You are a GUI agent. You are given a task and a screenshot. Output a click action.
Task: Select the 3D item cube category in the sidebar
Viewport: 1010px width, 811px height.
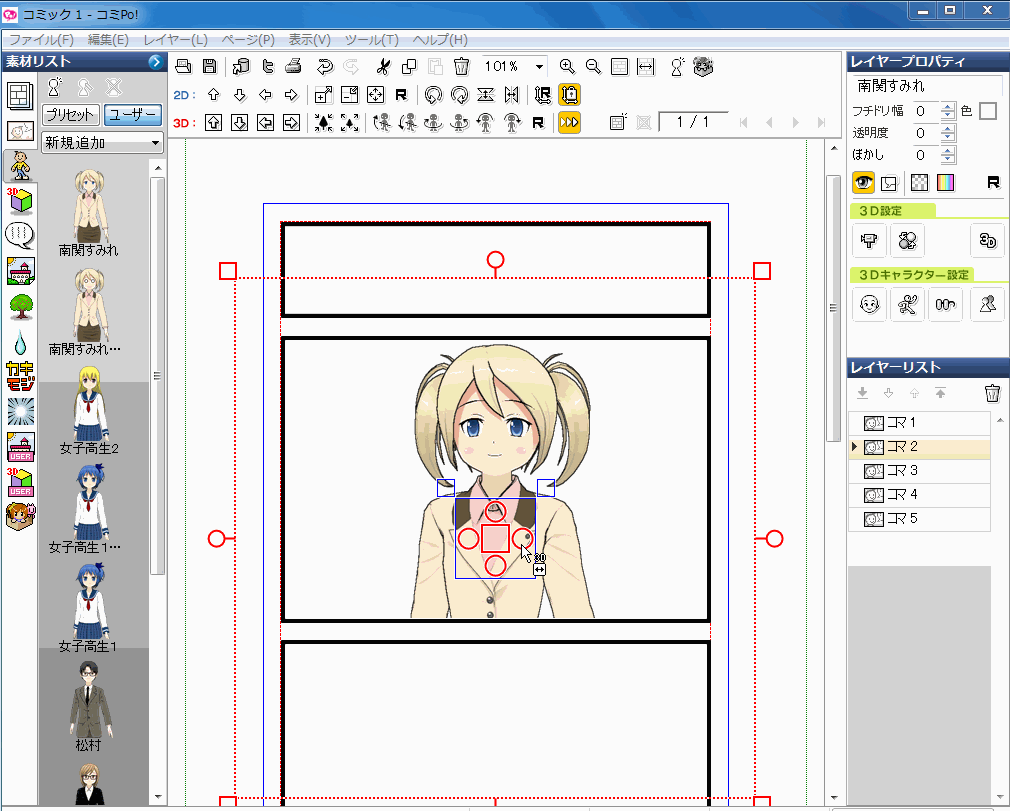click(x=20, y=201)
